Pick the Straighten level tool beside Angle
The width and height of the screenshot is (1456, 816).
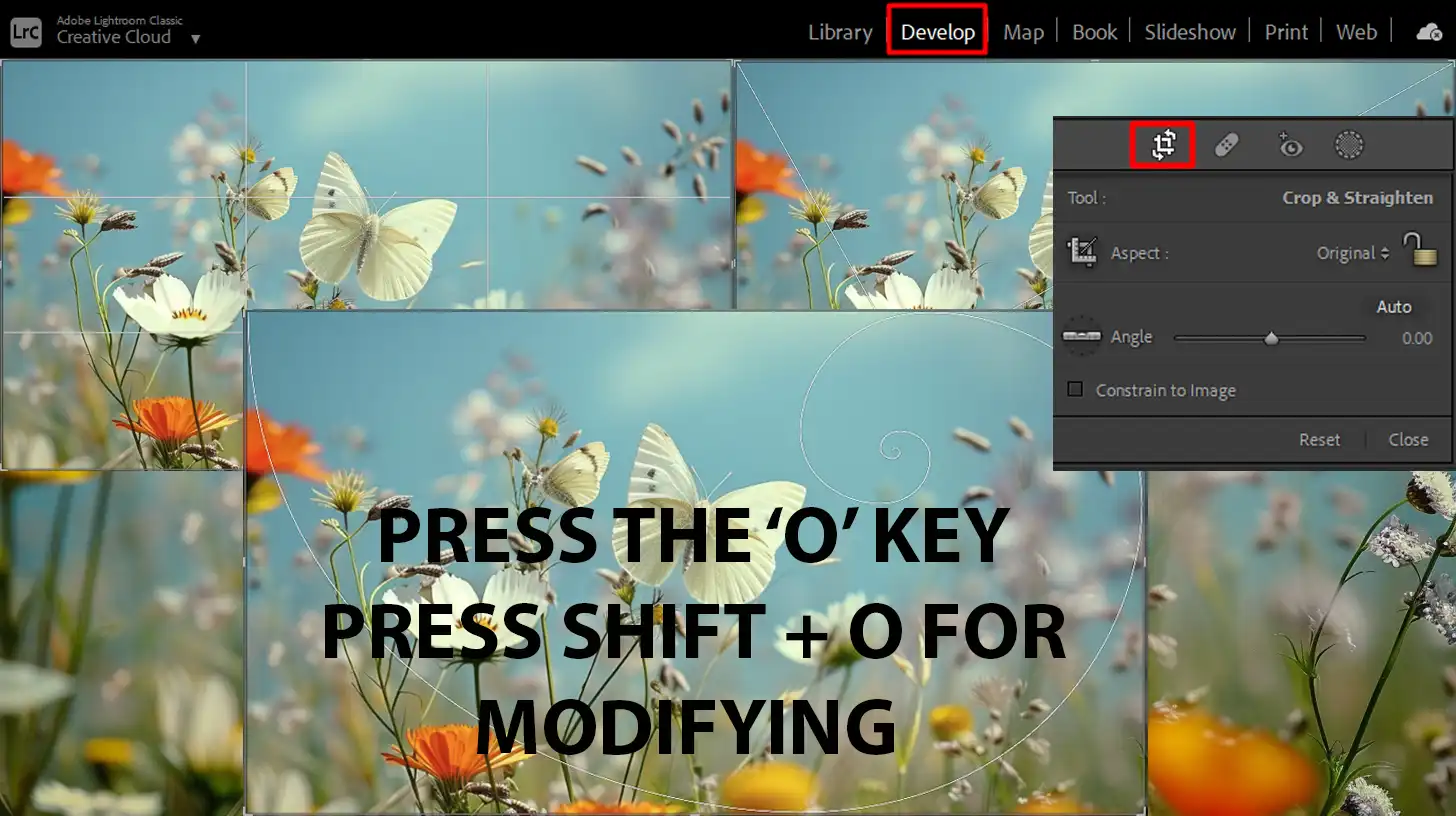[x=1081, y=337]
